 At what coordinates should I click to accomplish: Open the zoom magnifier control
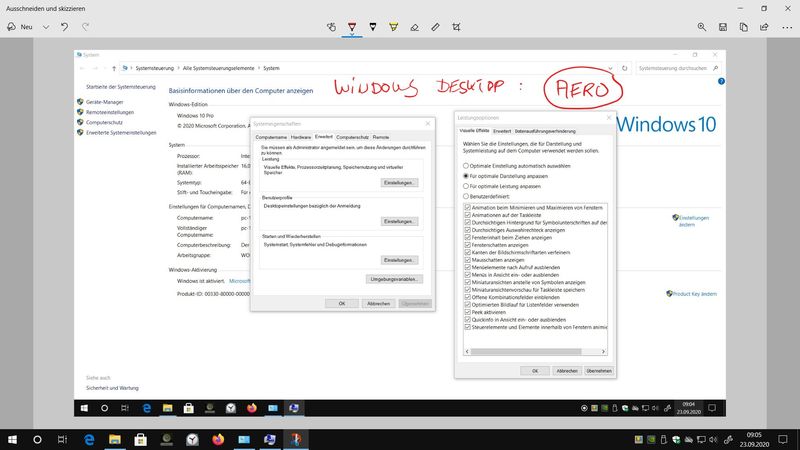702,27
